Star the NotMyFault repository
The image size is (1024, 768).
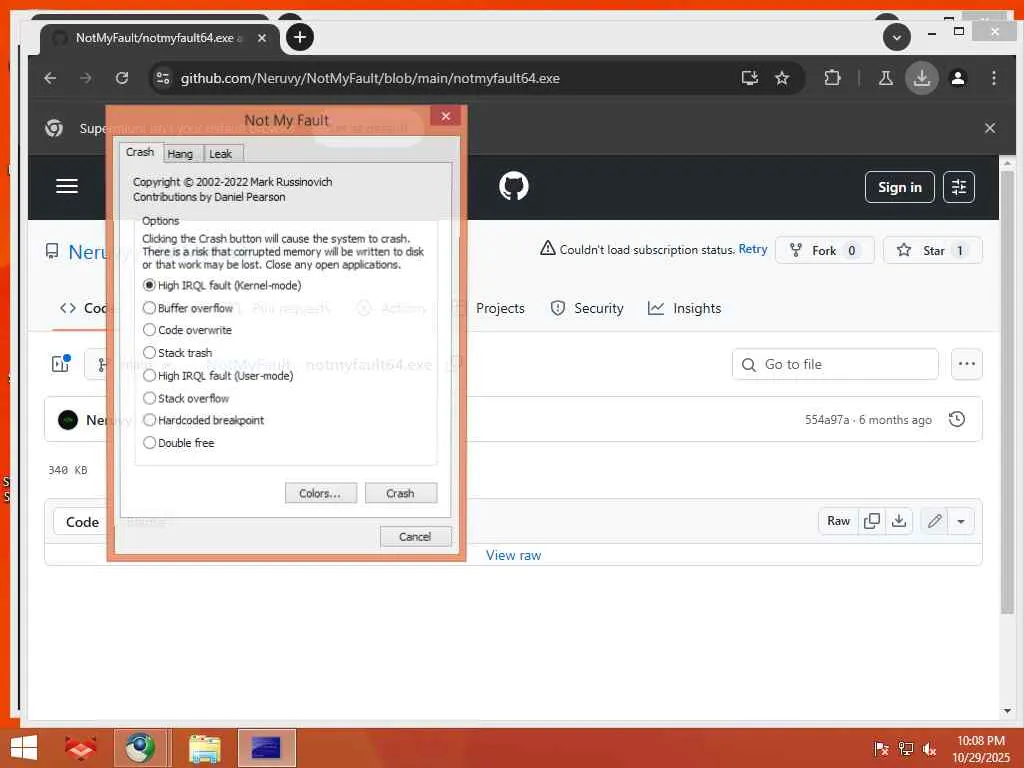pyautogui.click(x=933, y=251)
